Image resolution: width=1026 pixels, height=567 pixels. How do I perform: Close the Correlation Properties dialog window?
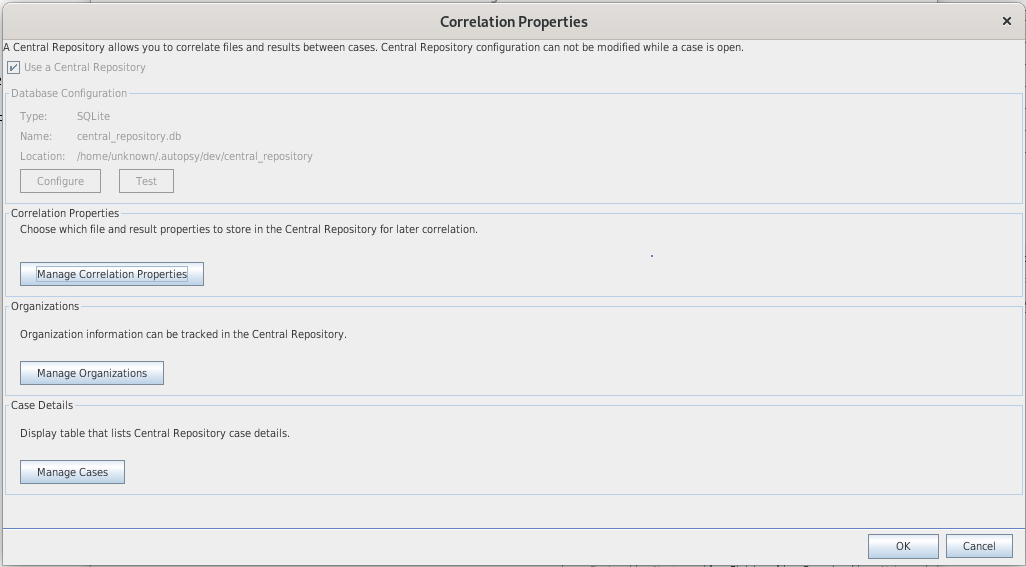[1006, 21]
